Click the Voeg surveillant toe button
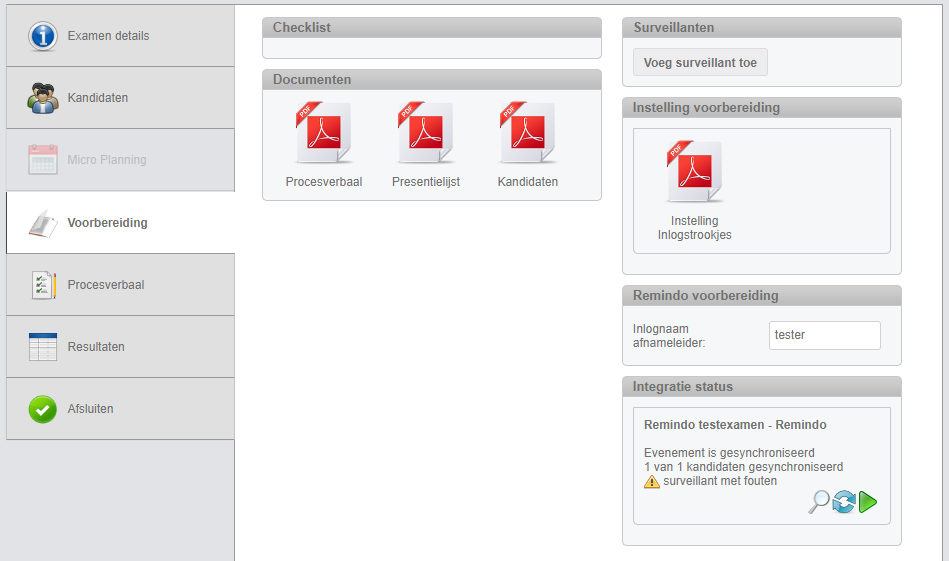The image size is (949, 561). [700, 62]
